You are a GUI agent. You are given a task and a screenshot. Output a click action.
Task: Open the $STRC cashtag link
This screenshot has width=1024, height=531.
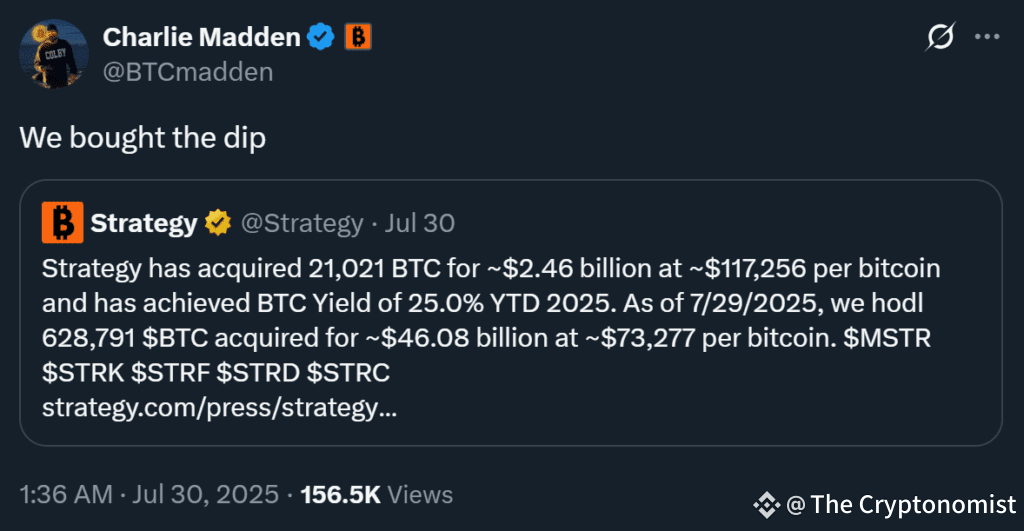(x=348, y=373)
